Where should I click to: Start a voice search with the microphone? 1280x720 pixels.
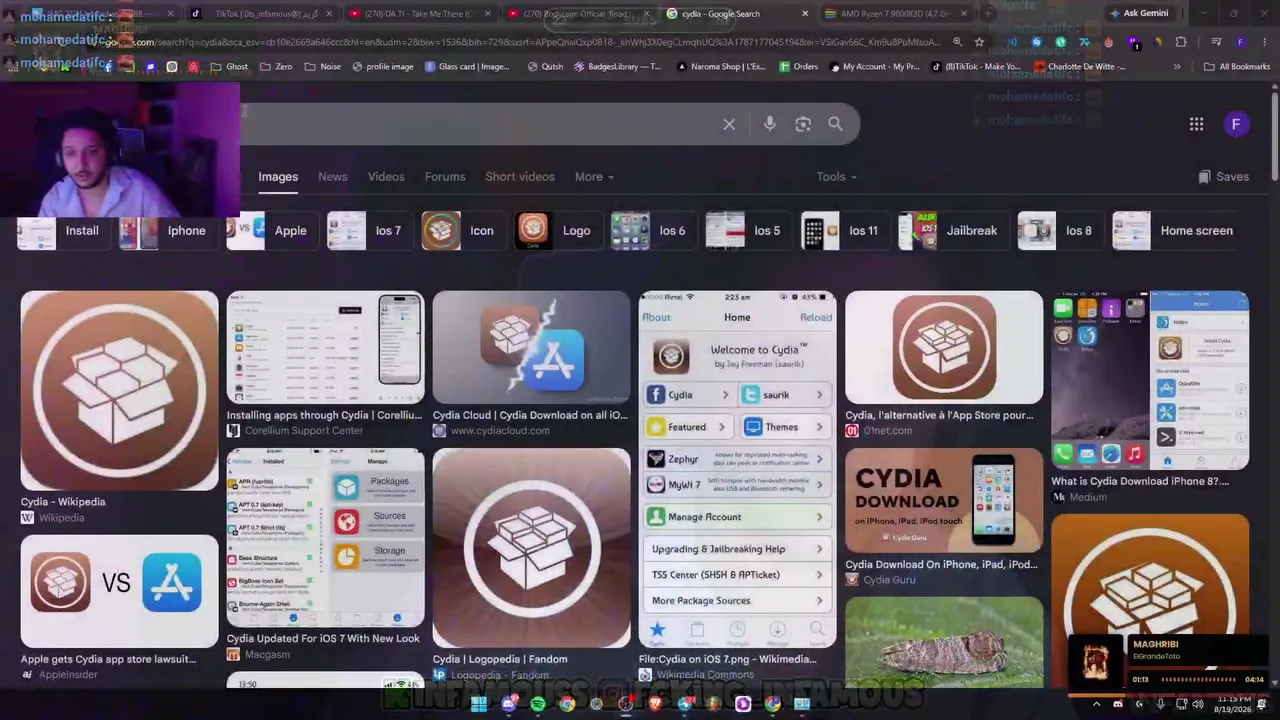click(x=770, y=124)
